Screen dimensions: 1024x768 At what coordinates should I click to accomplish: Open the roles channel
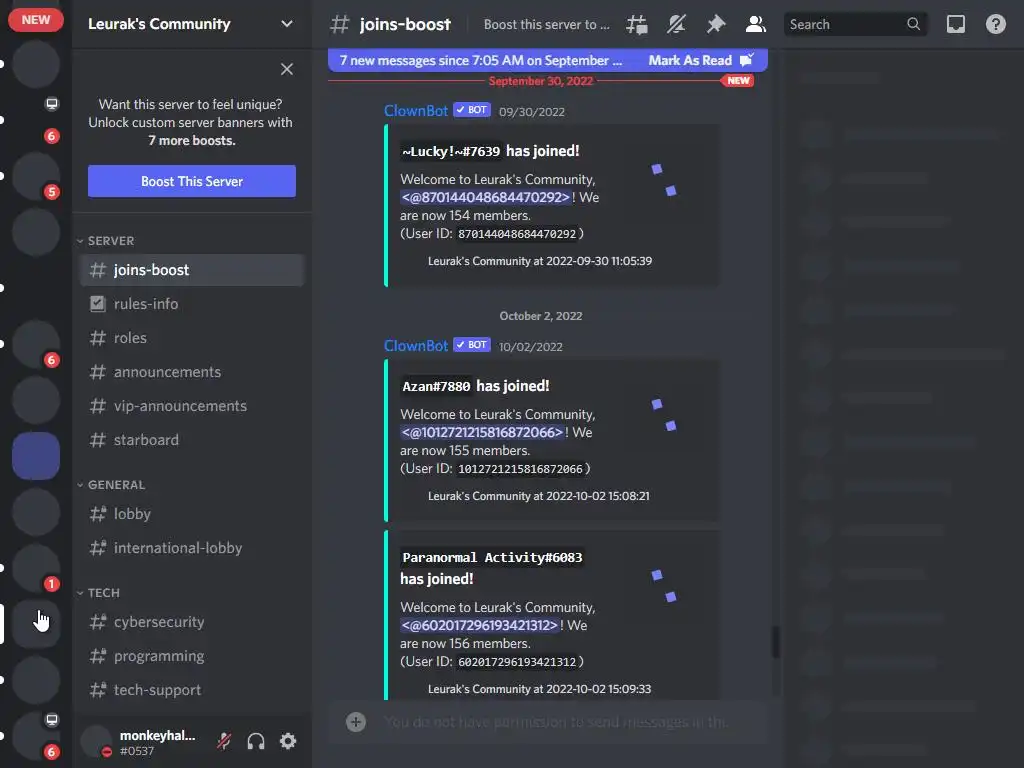click(x=192, y=338)
